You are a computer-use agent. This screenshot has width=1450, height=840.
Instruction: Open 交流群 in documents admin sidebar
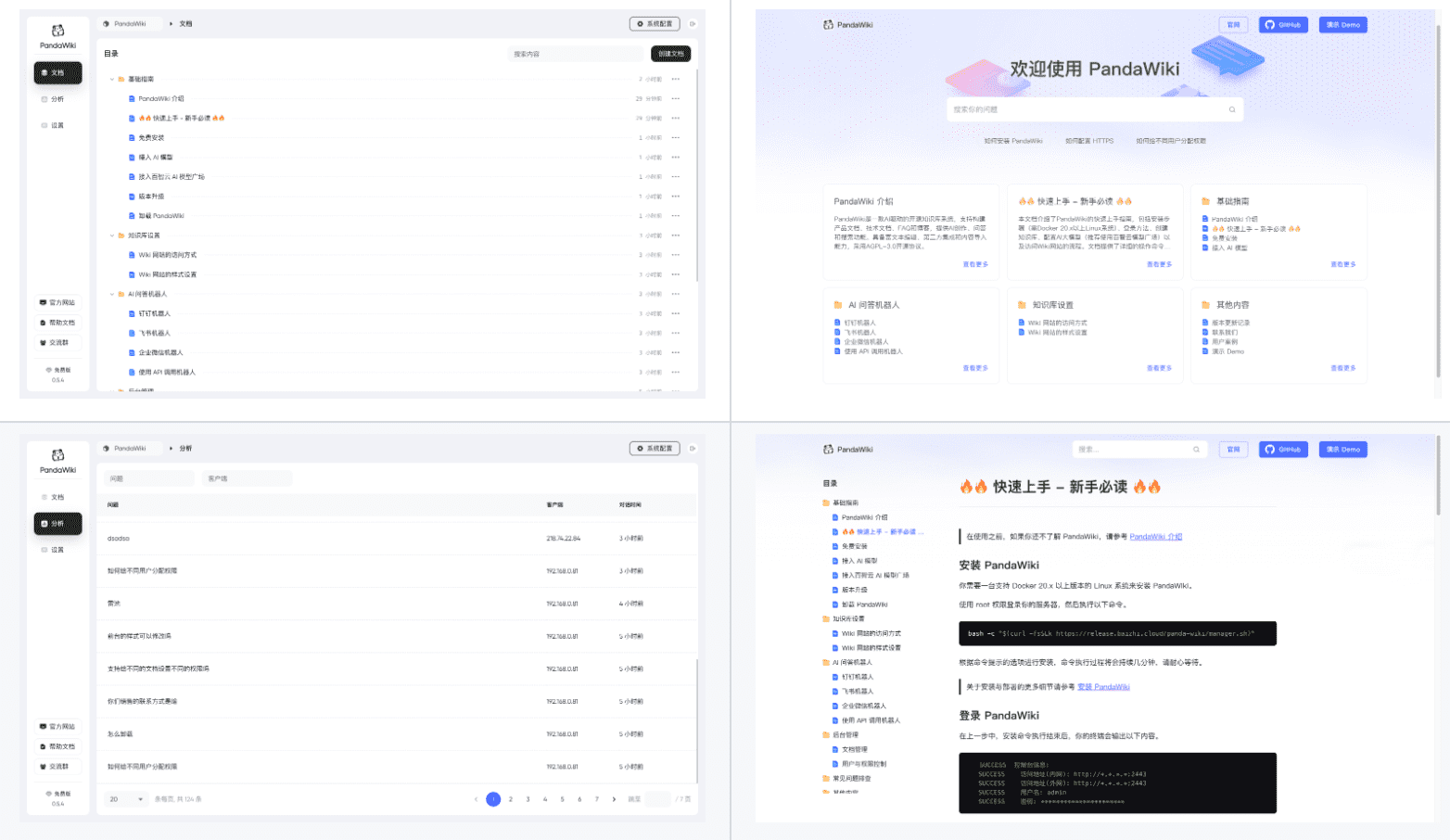57,343
